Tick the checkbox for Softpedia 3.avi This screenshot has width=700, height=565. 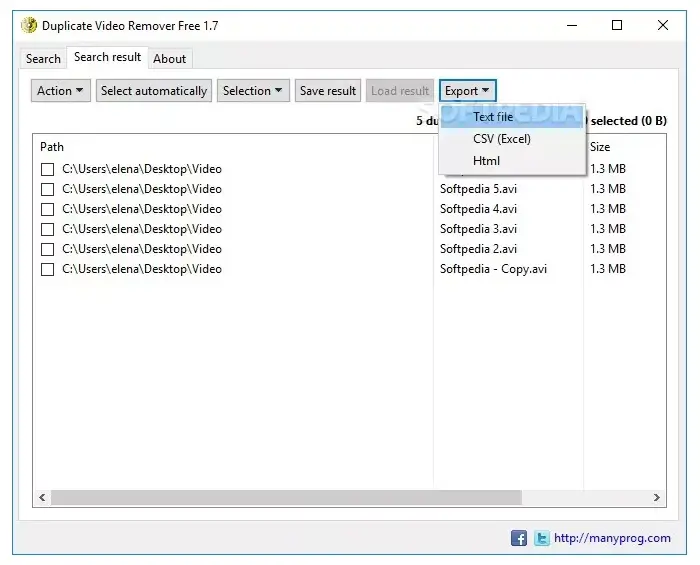click(47, 229)
